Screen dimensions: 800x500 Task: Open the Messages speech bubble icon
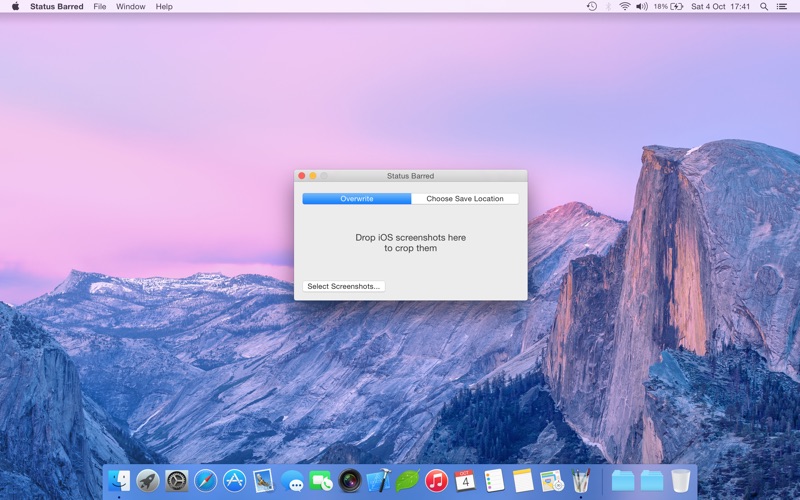click(x=292, y=481)
